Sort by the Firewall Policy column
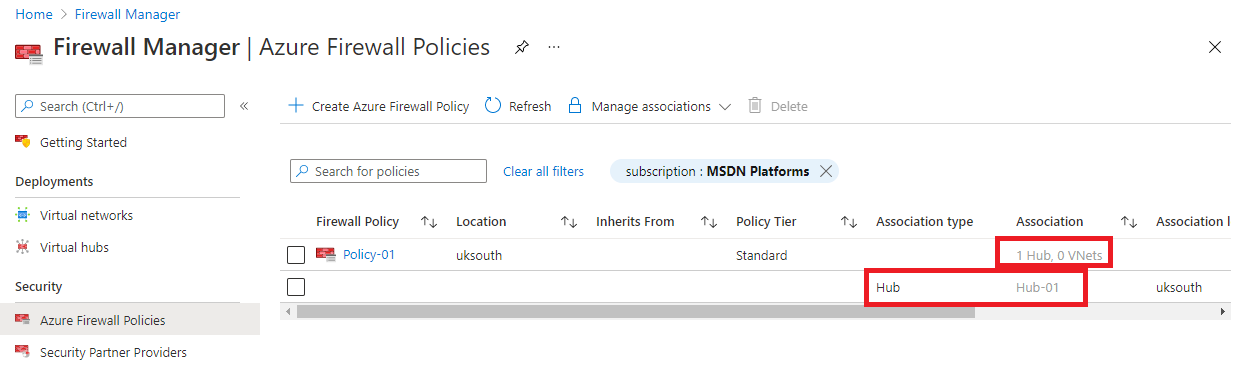This screenshot has height=379, width=1238. (x=429, y=222)
